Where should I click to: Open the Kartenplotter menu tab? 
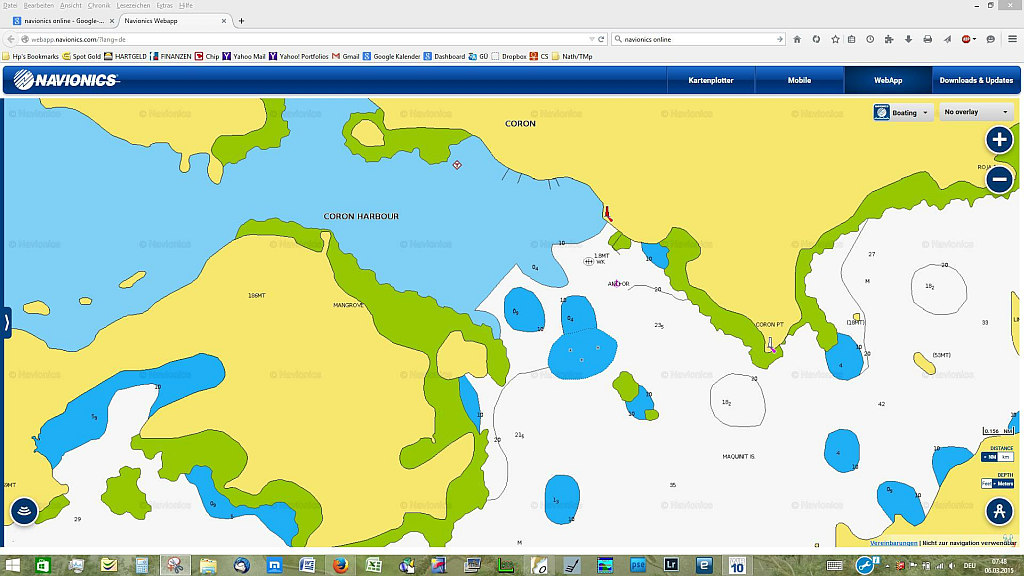tap(711, 80)
